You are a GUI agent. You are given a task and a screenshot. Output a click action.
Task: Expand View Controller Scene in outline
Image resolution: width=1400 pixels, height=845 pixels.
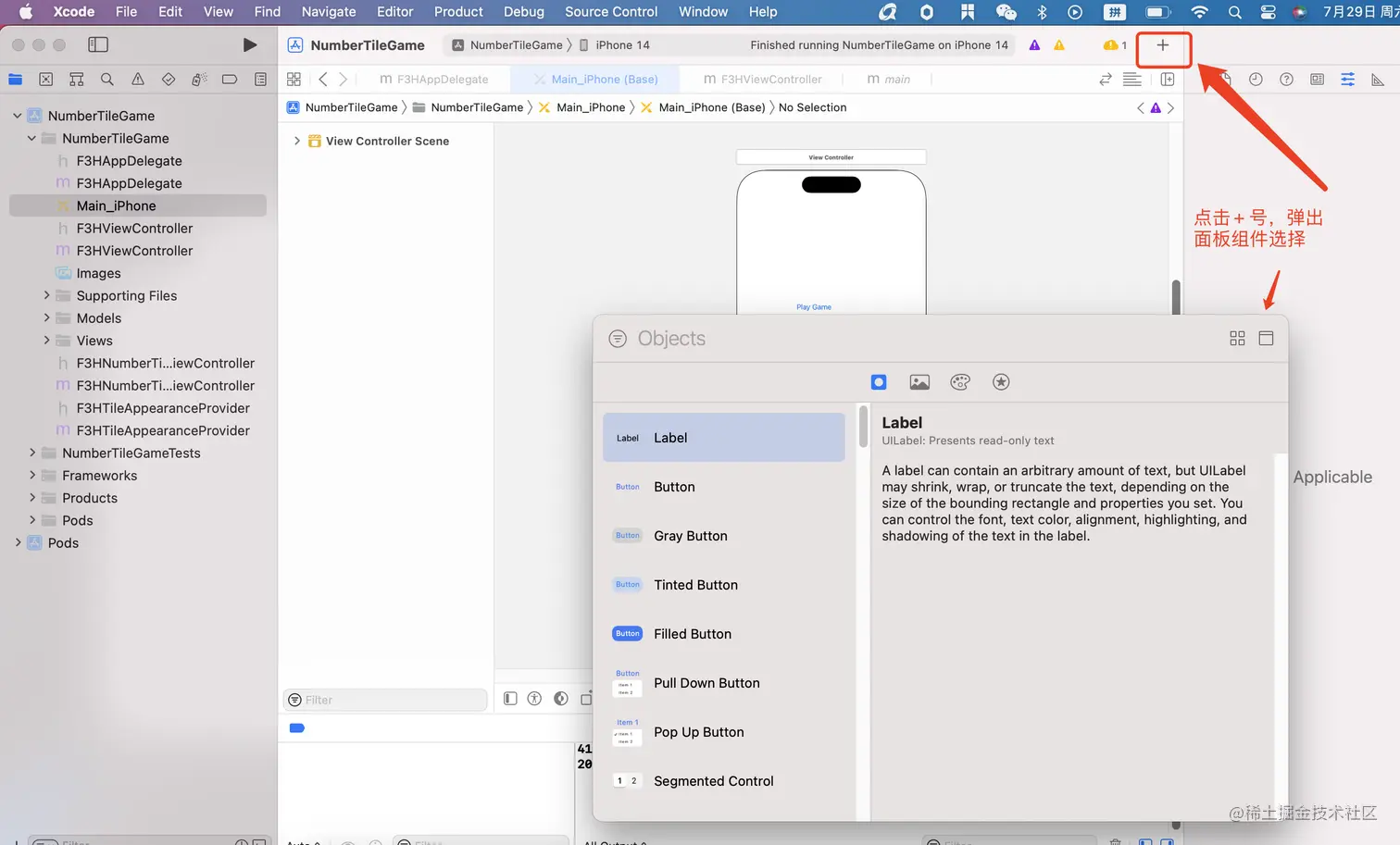[x=296, y=141]
